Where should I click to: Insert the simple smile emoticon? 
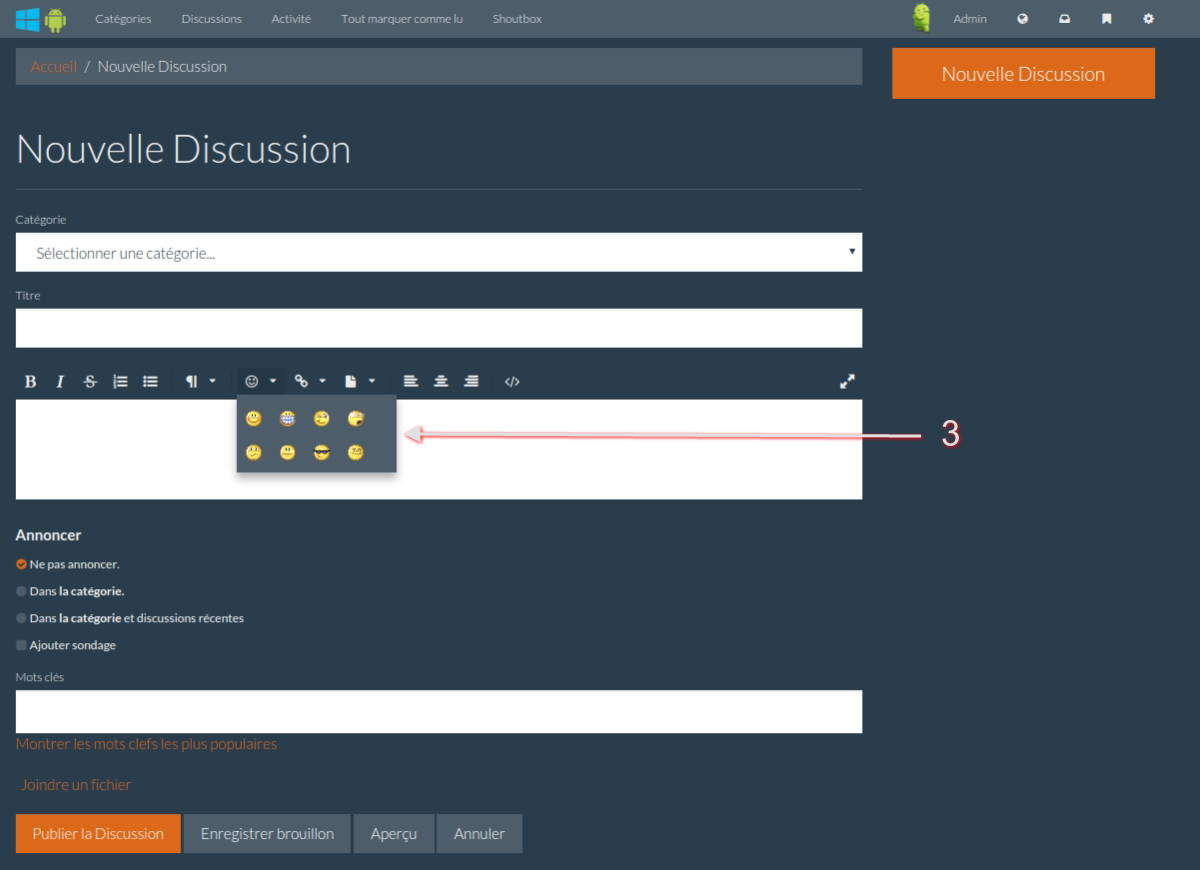(254, 419)
